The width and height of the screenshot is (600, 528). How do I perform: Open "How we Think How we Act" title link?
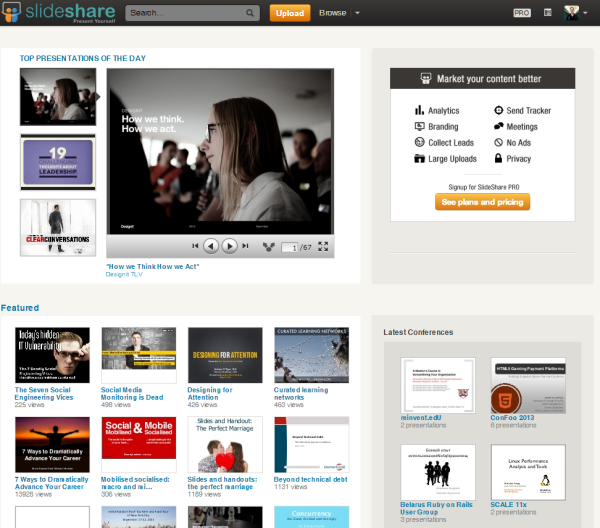[153, 266]
